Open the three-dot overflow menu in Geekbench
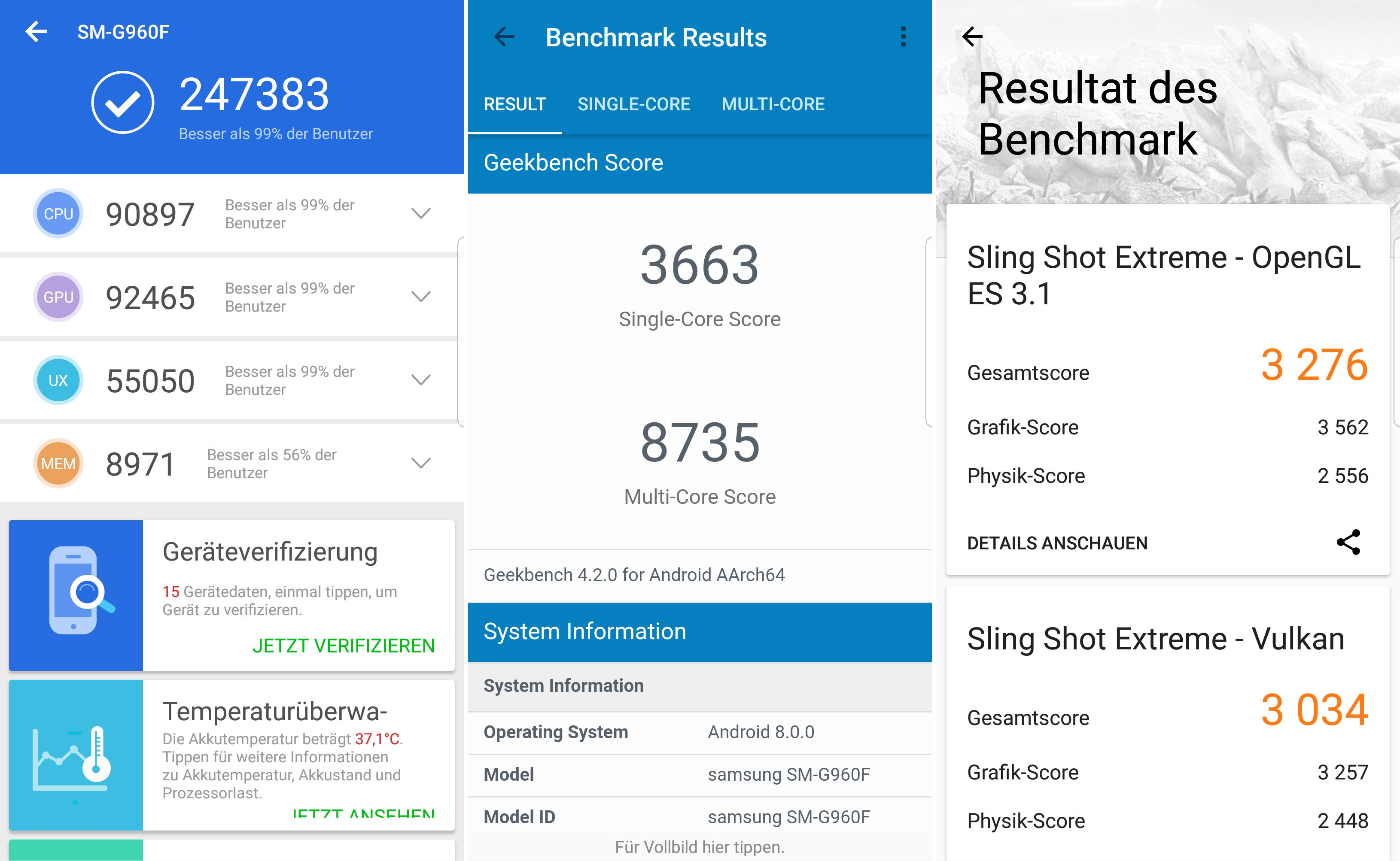Viewport: 1400px width, 861px height. 903,37
